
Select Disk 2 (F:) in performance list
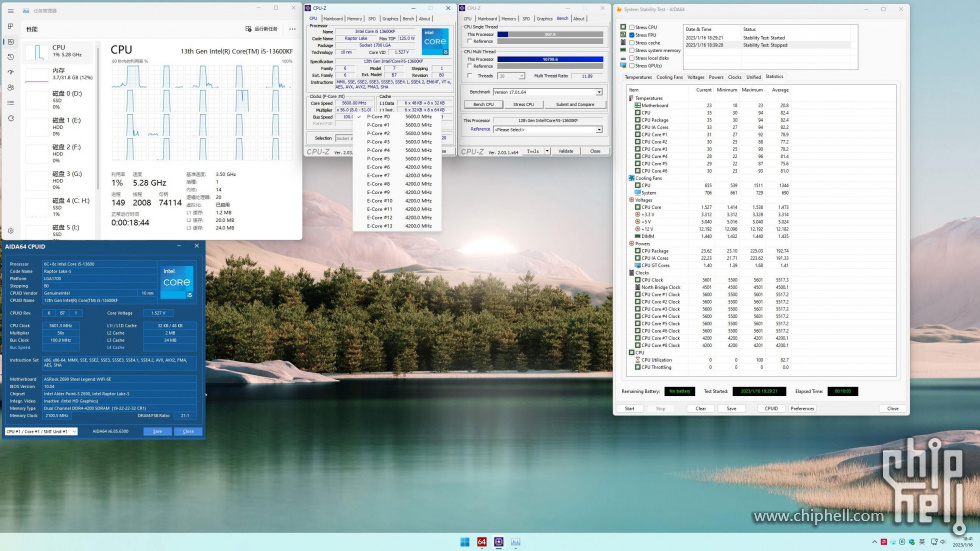tap(59, 154)
